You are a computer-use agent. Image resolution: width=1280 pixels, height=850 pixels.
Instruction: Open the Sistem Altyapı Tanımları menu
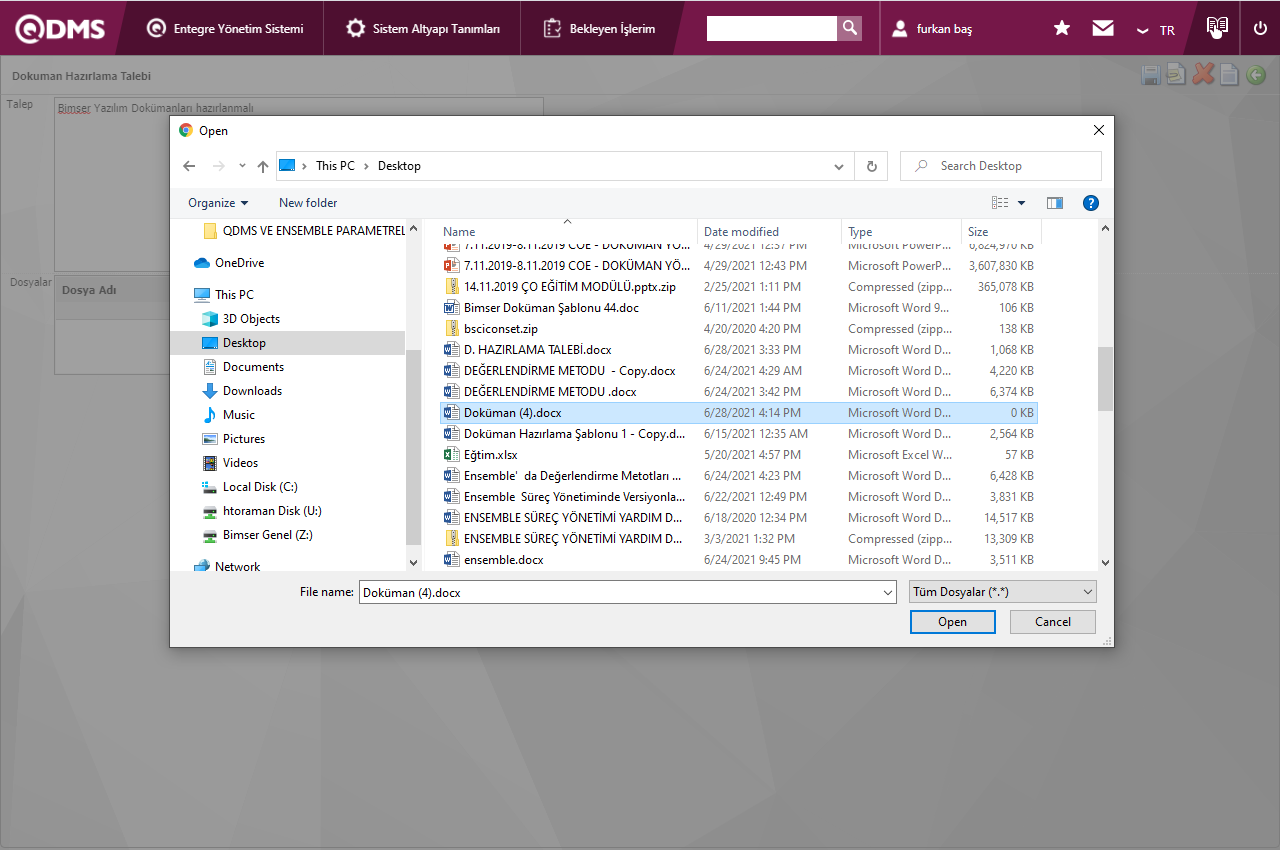click(x=423, y=29)
